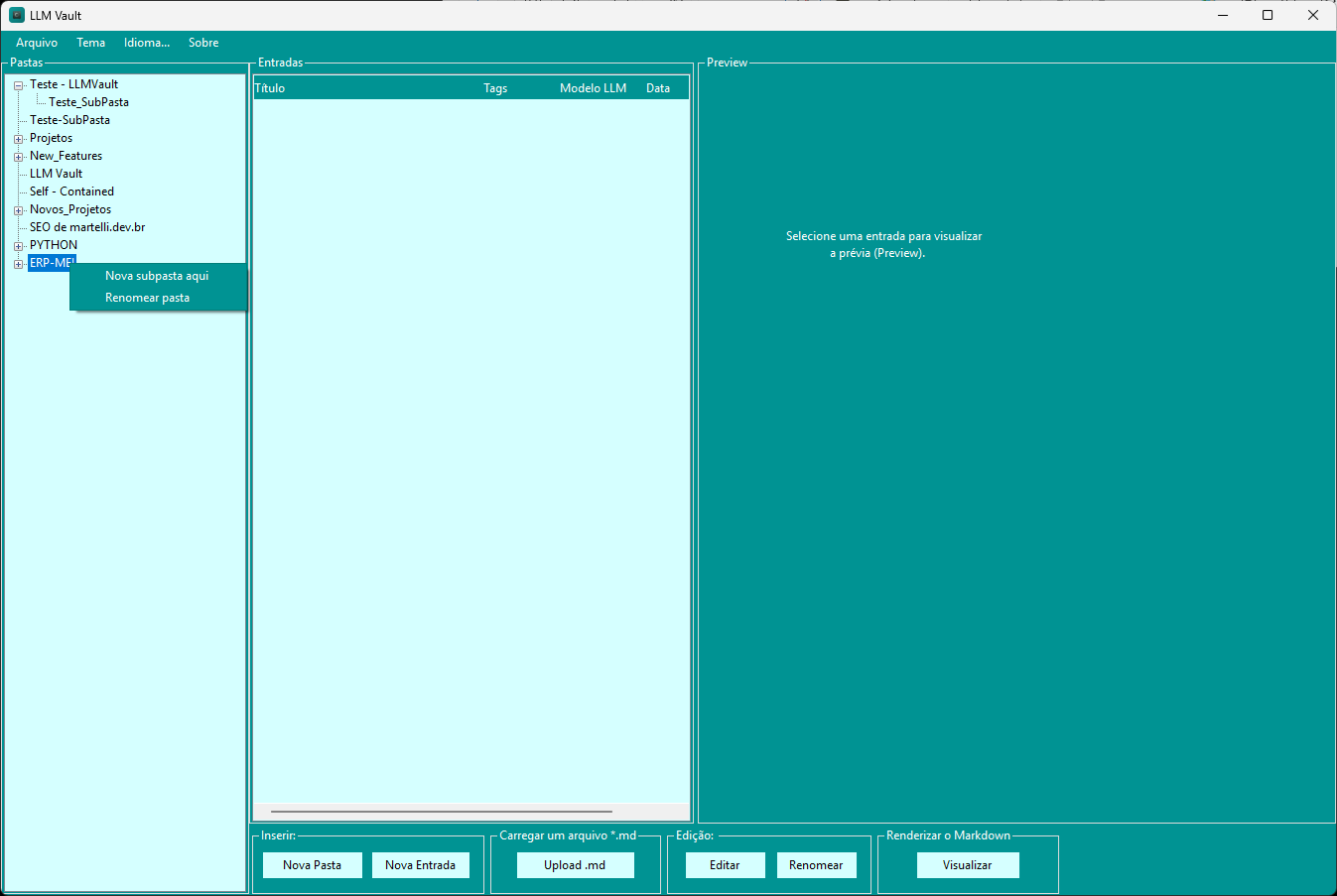Select the Teste_SubPasta subfolder

(88, 102)
